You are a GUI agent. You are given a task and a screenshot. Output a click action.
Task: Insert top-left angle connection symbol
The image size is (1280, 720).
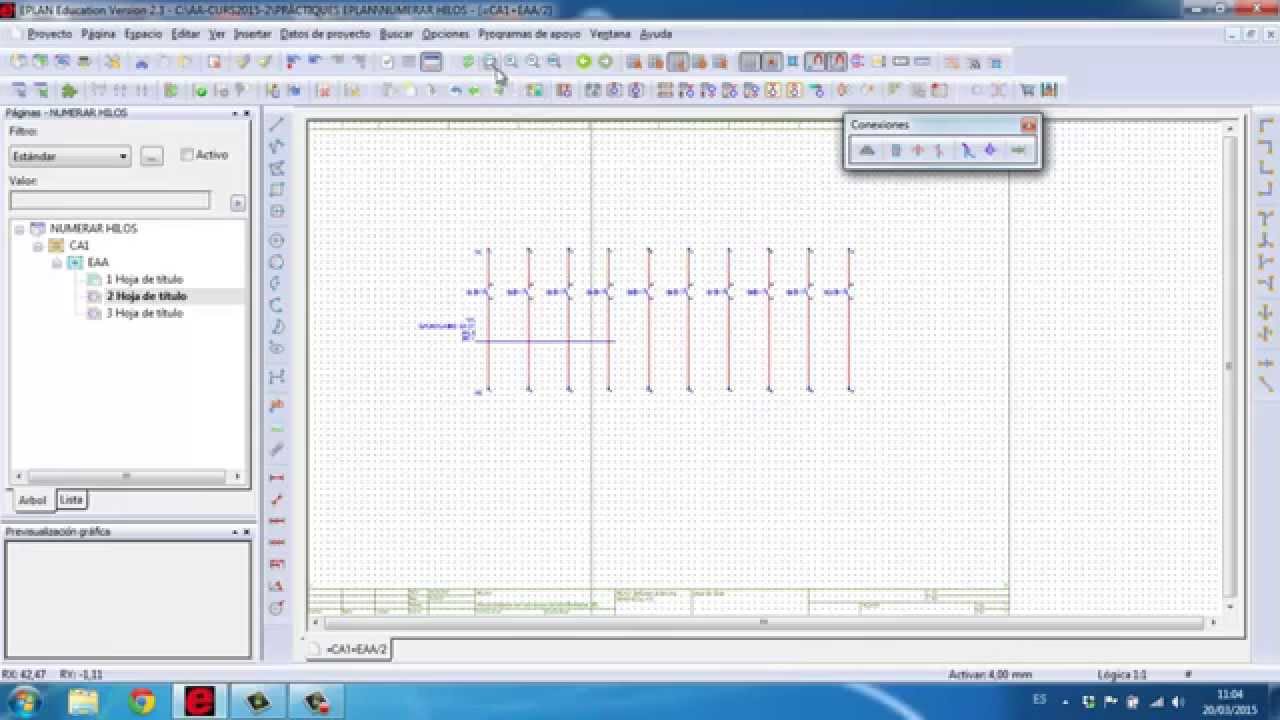(x=1266, y=125)
